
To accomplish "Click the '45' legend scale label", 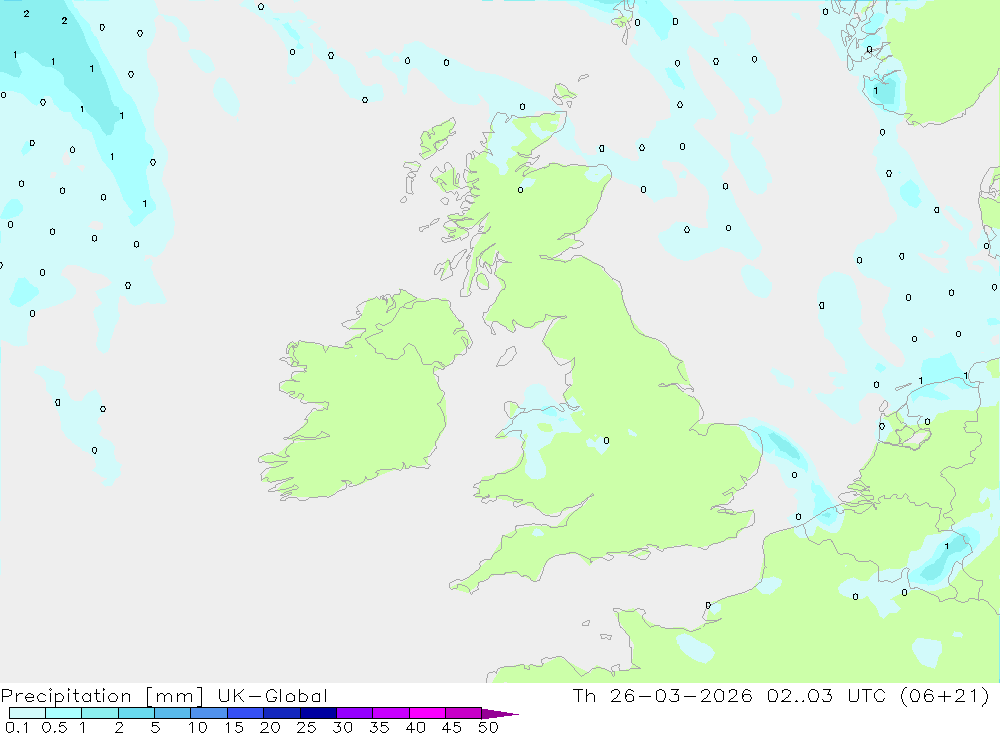I will tap(452, 727).
